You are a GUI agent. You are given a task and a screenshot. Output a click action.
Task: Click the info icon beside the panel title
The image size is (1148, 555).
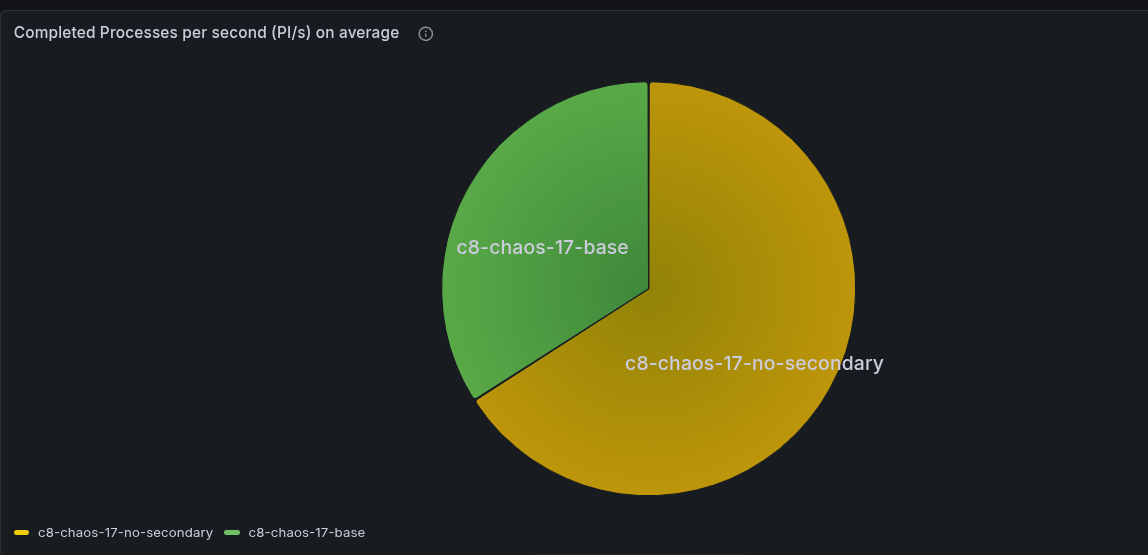click(x=426, y=34)
